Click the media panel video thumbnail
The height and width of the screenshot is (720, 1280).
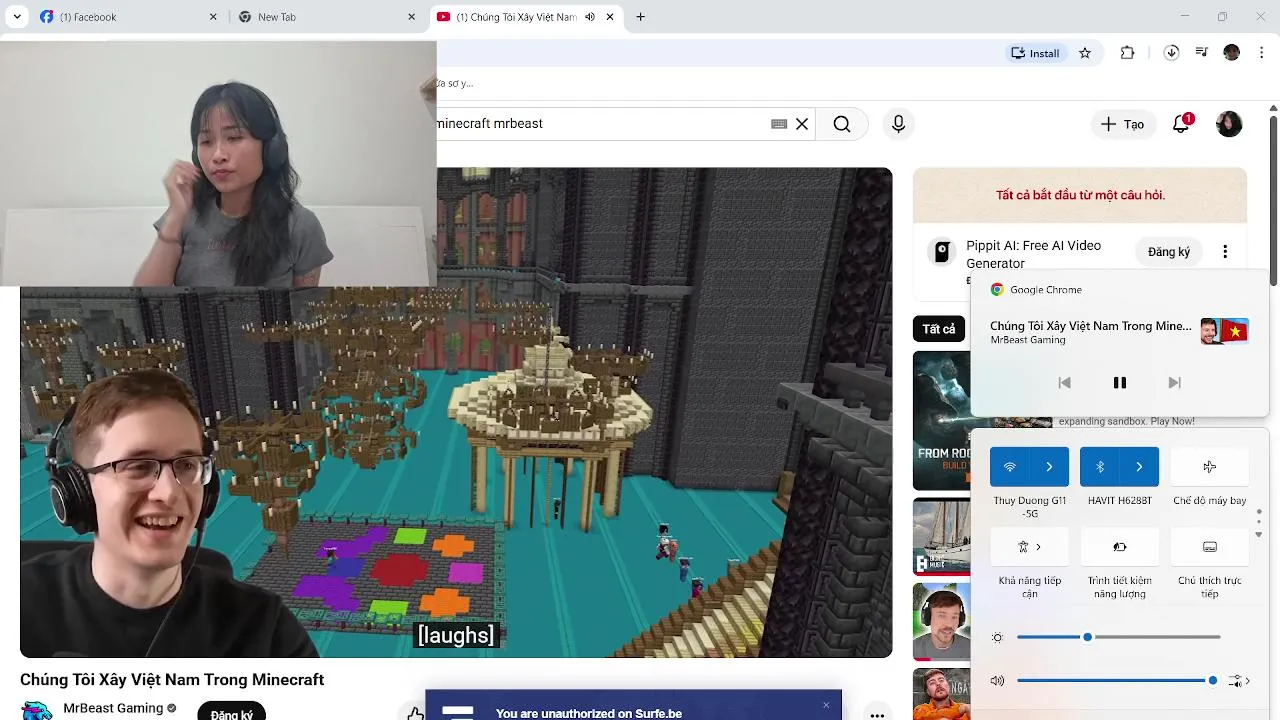point(1225,331)
